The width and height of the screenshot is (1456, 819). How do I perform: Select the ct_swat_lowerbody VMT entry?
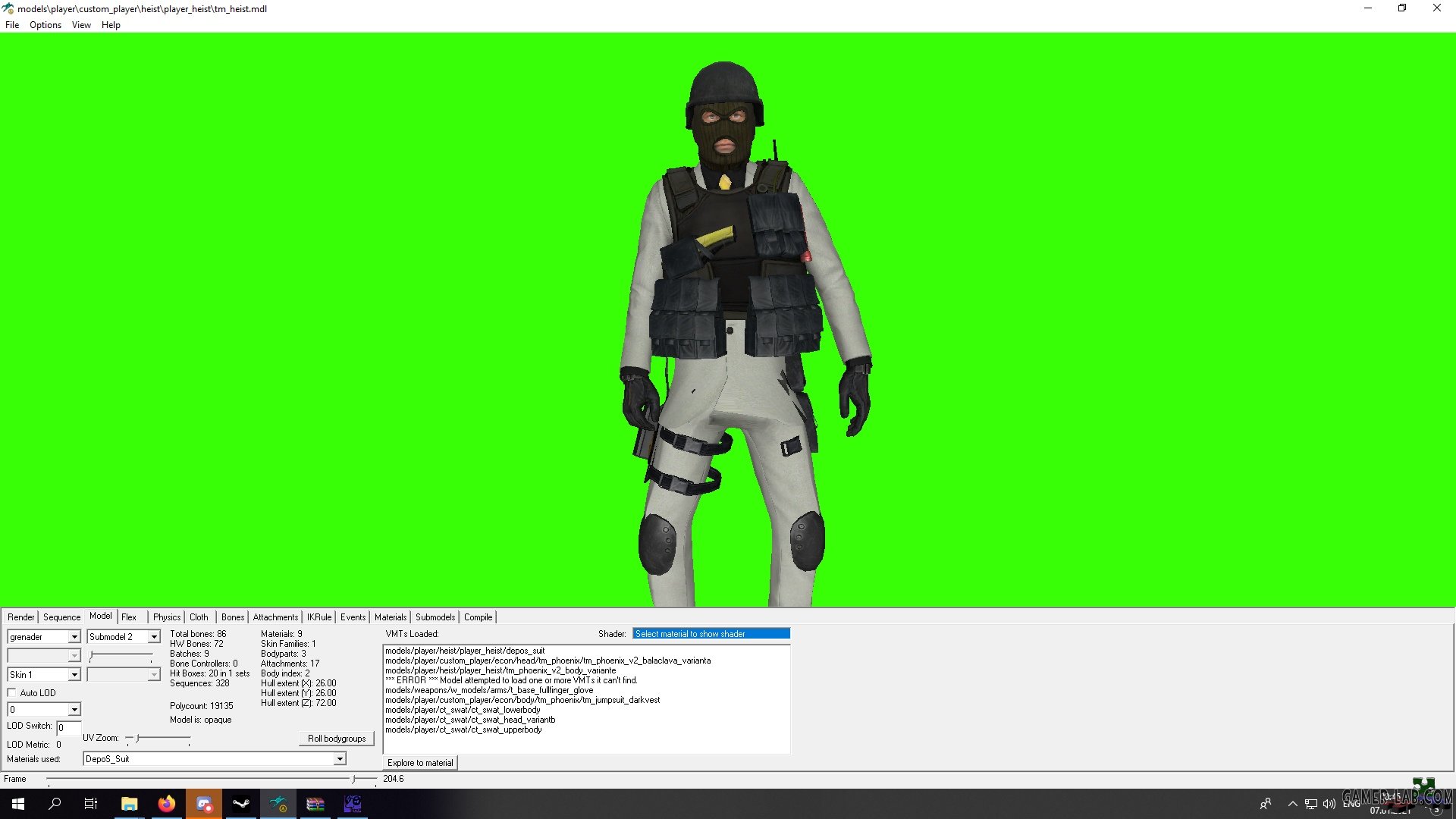click(463, 710)
